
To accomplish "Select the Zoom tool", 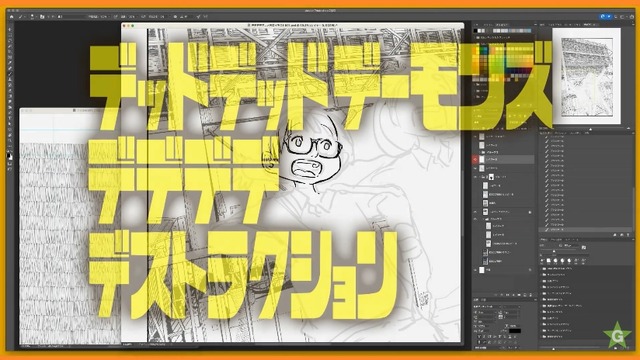I will [x=10, y=141].
